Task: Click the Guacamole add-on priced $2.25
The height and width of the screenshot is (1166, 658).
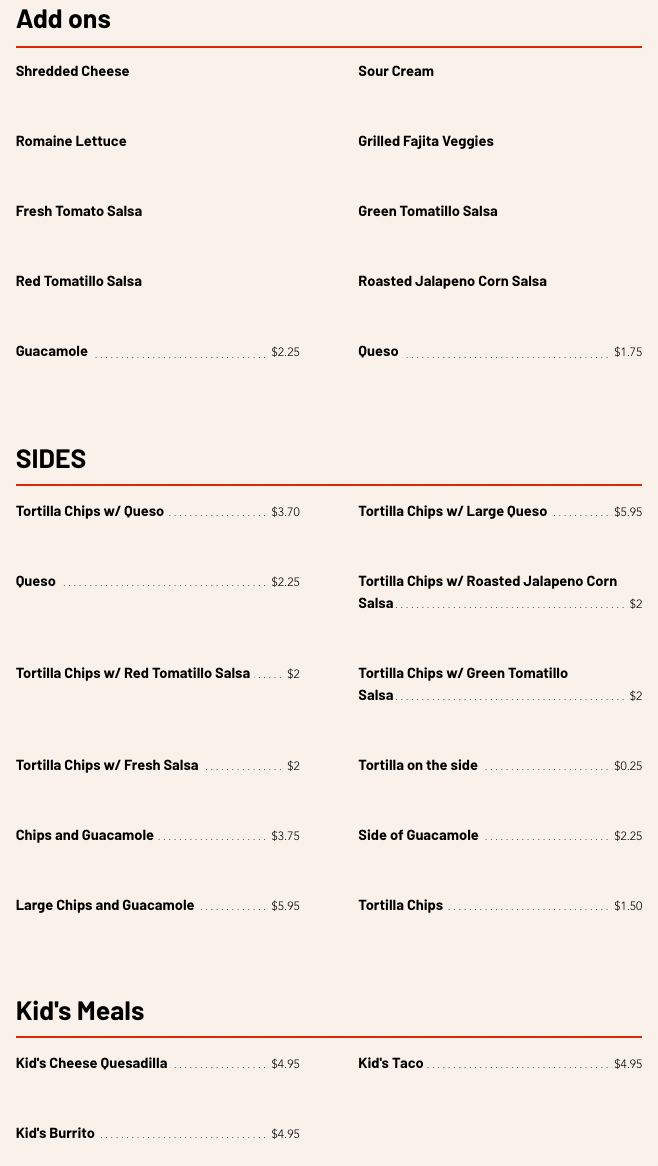Action: 52,351
